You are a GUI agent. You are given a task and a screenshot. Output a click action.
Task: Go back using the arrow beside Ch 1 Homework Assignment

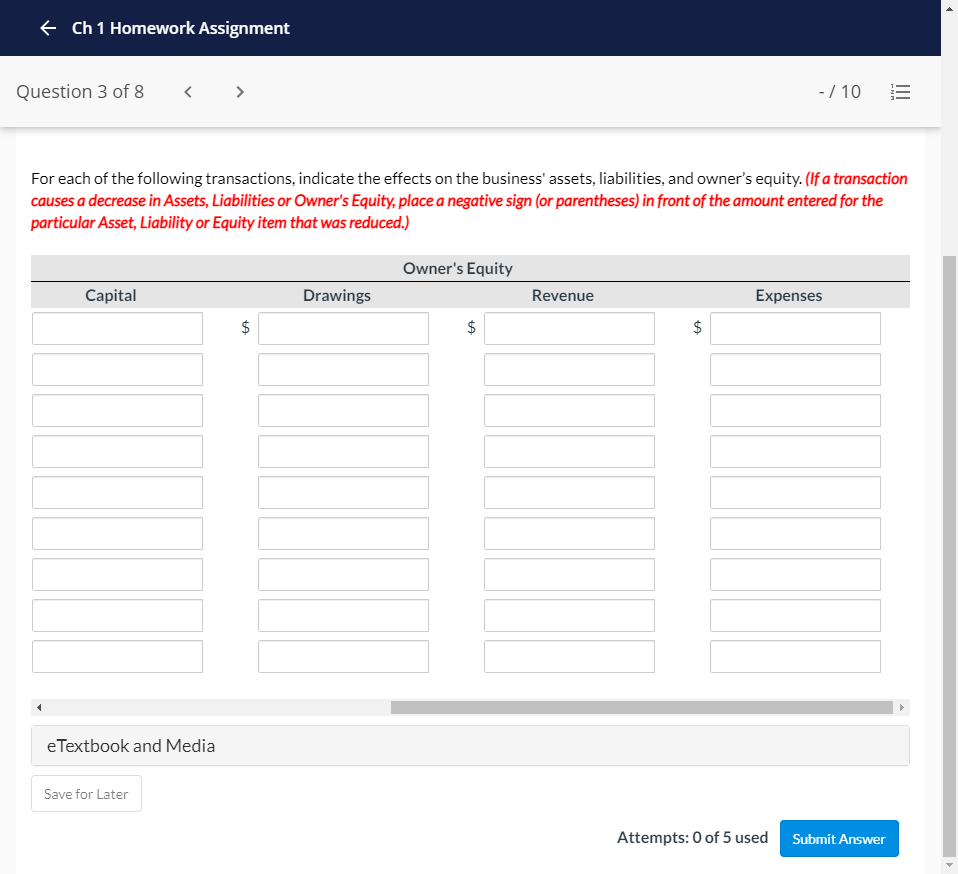48,28
